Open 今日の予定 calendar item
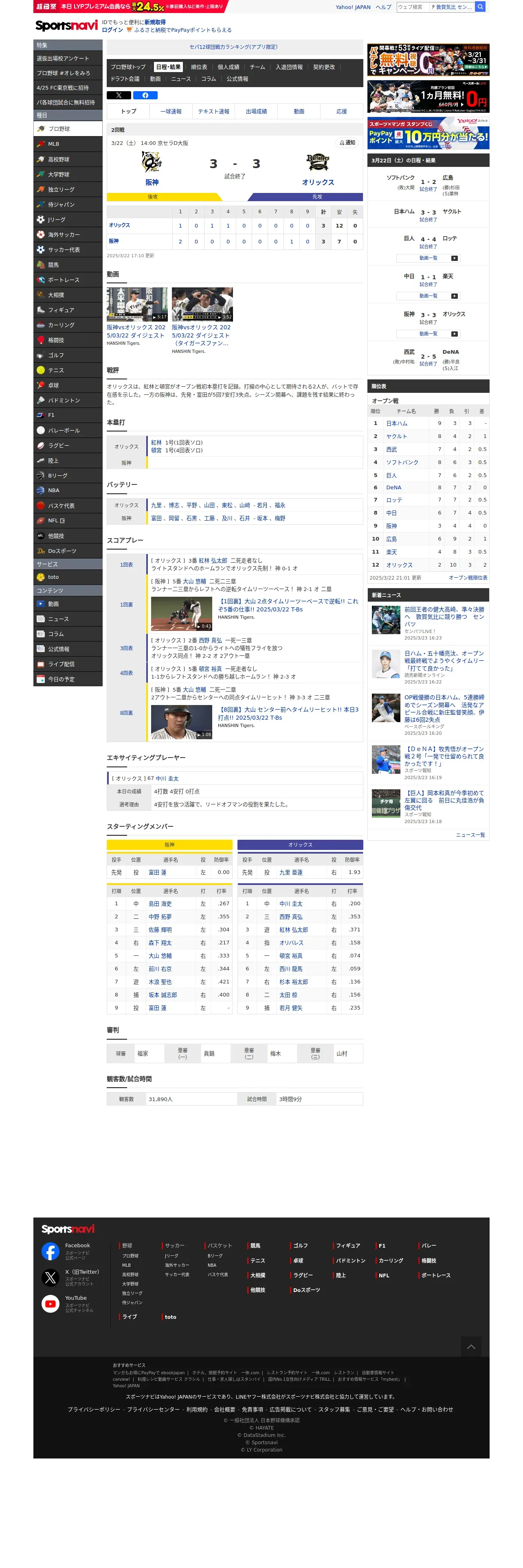The height and width of the screenshot is (1568, 523). coord(68,679)
